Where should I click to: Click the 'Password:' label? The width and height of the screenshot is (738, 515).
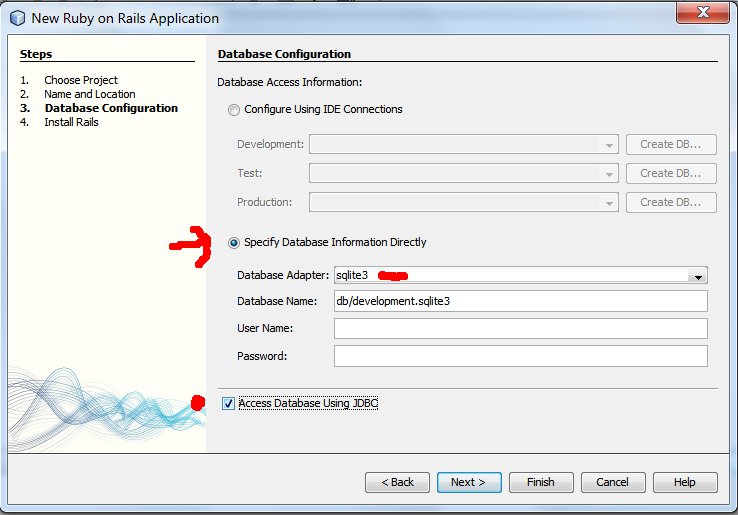coord(262,356)
